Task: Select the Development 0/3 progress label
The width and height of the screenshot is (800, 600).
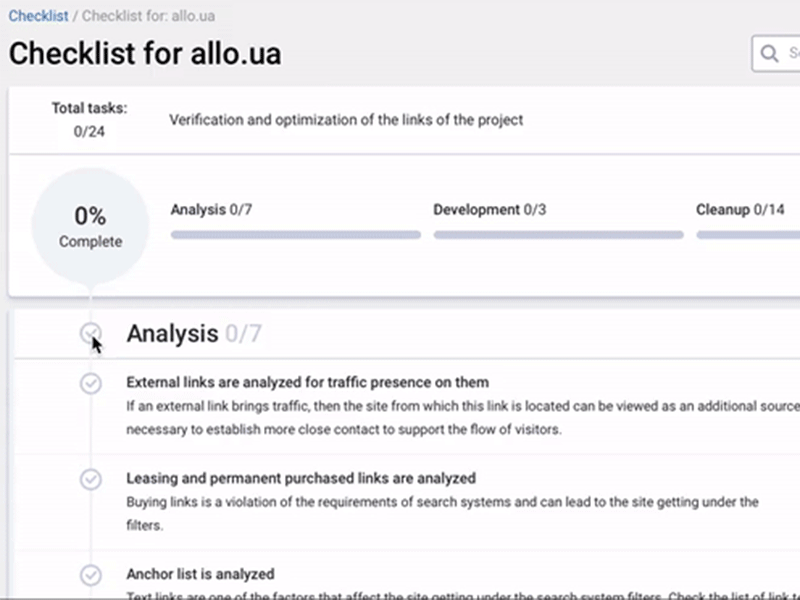Action: click(489, 210)
